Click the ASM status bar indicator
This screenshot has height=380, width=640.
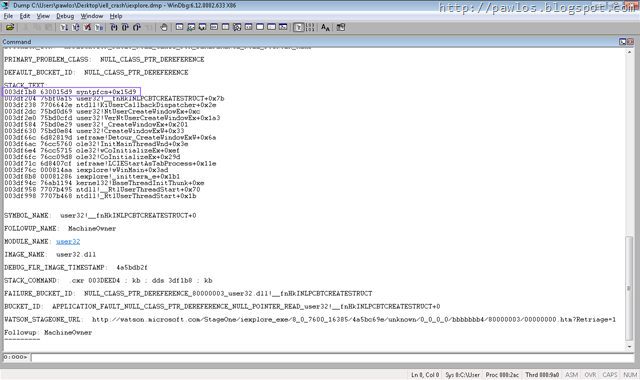coord(571,375)
